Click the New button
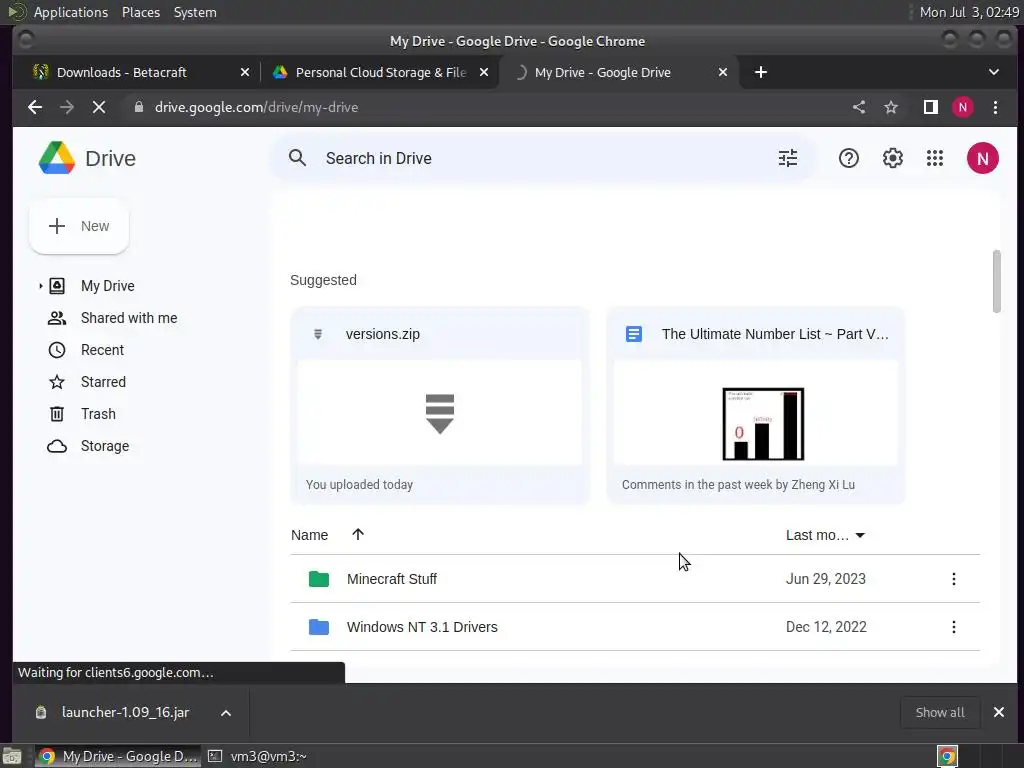Image resolution: width=1024 pixels, height=768 pixels. [79, 226]
